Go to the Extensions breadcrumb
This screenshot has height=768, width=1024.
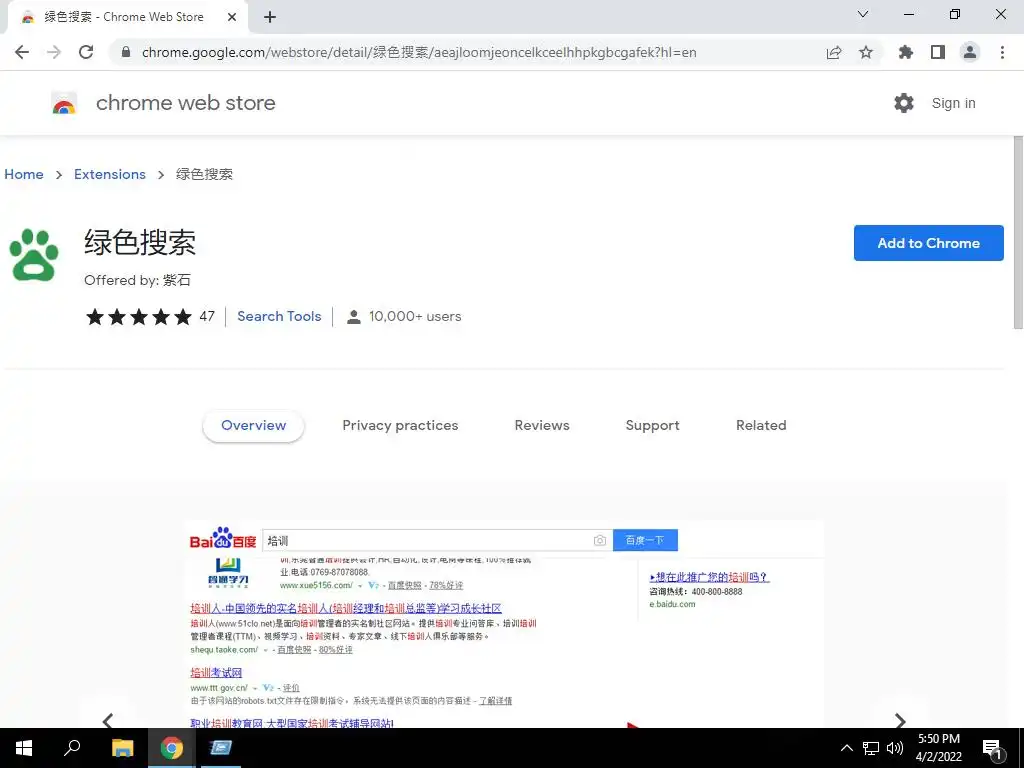(x=110, y=174)
